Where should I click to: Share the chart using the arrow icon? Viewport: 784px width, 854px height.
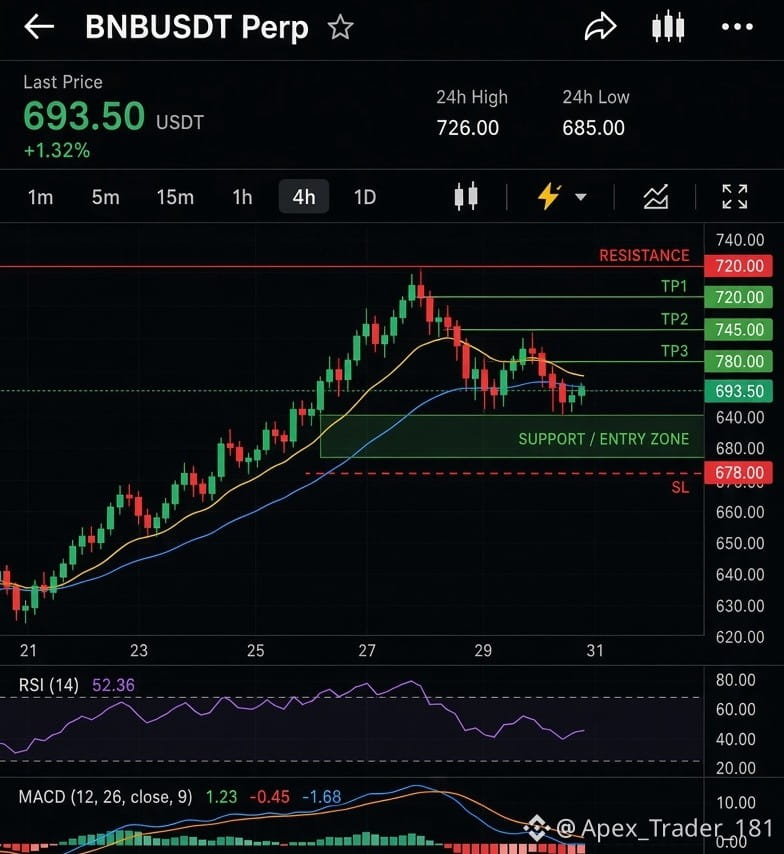600,27
